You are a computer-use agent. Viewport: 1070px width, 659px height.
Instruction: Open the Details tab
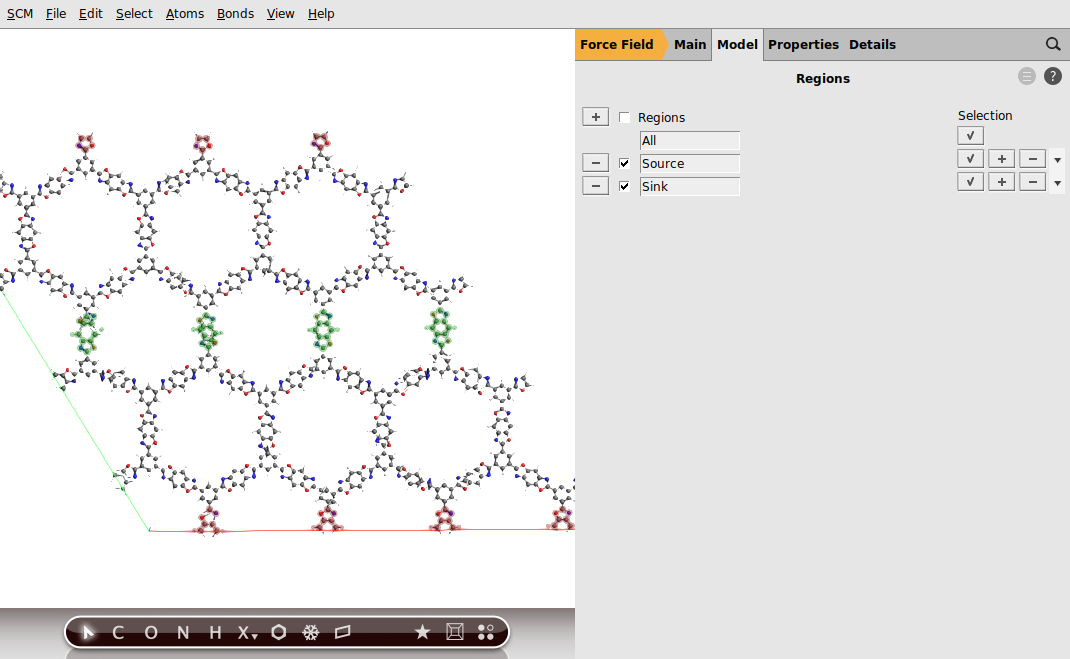click(872, 44)
